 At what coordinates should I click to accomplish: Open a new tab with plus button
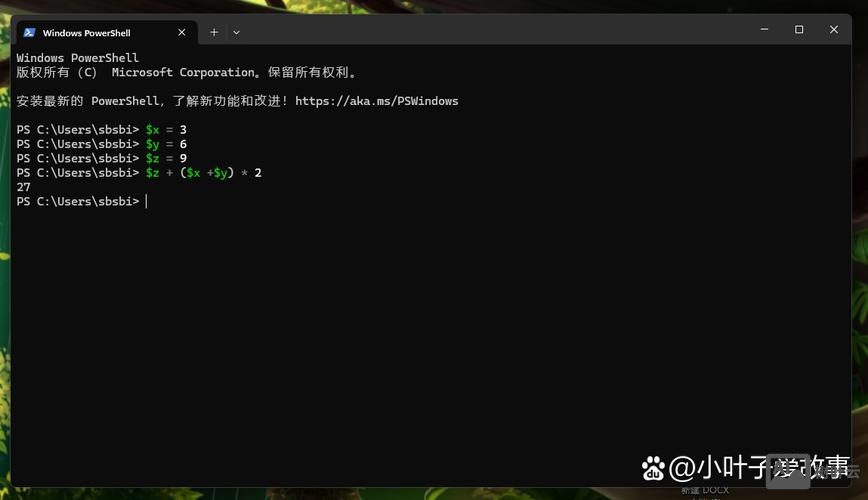click(x=213, y=32)
